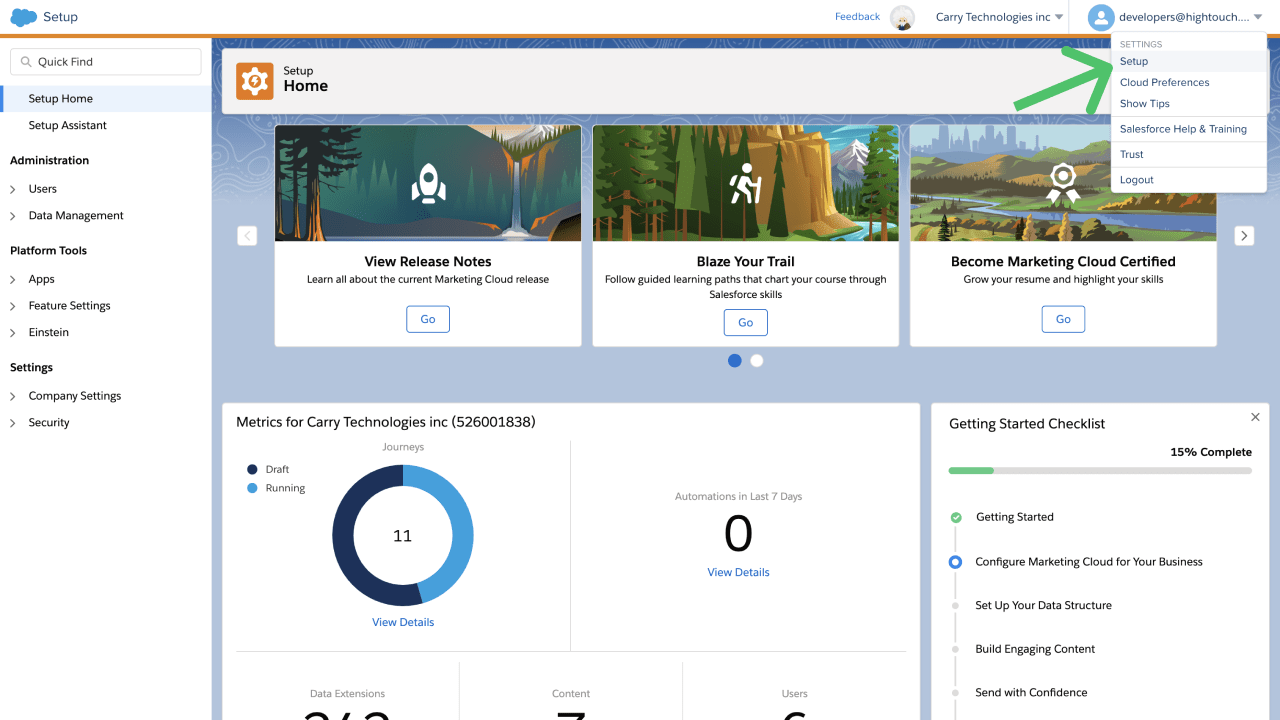Click Go under Blaze Your Trail
Viewport: 1280px width, 720px height.
click(x=746, y=322)
